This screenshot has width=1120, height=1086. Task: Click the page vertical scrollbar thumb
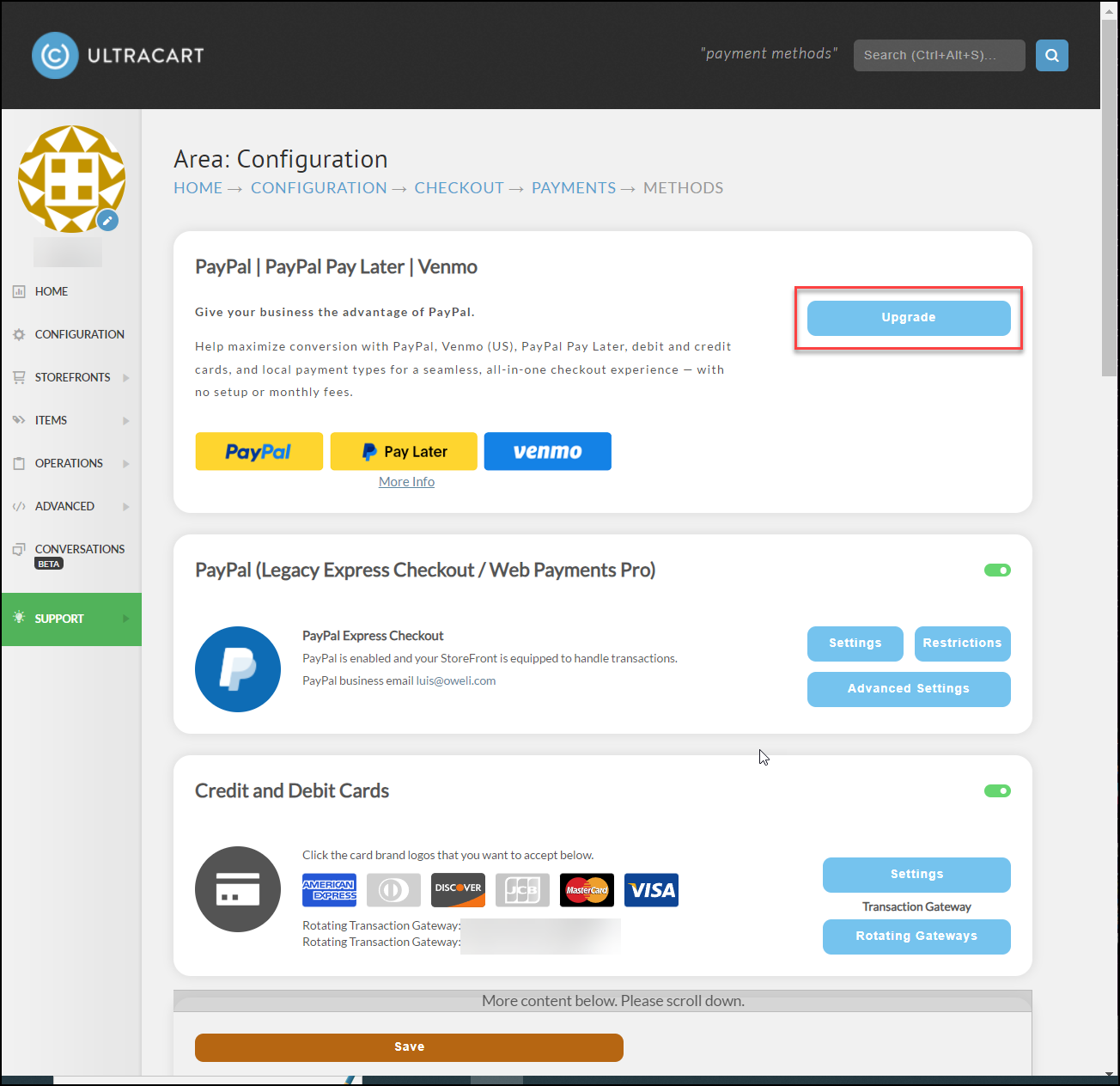point(1109,196)
